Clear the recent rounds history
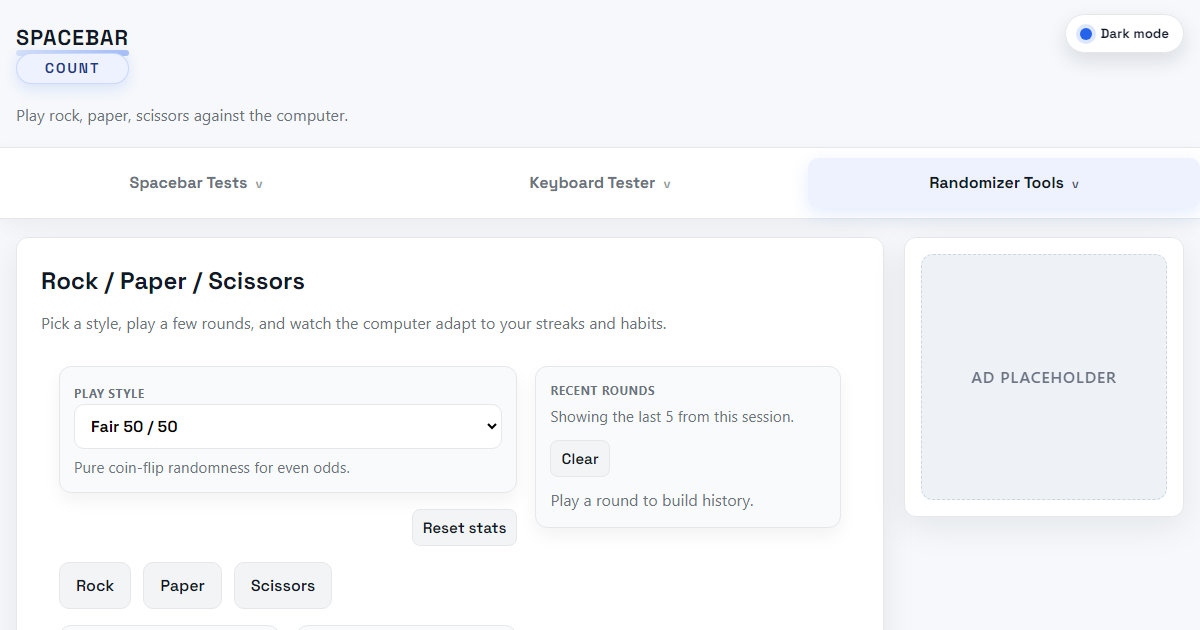This screenshot has height=630, width=1200. pyautogui.click(x=580, y=459)
